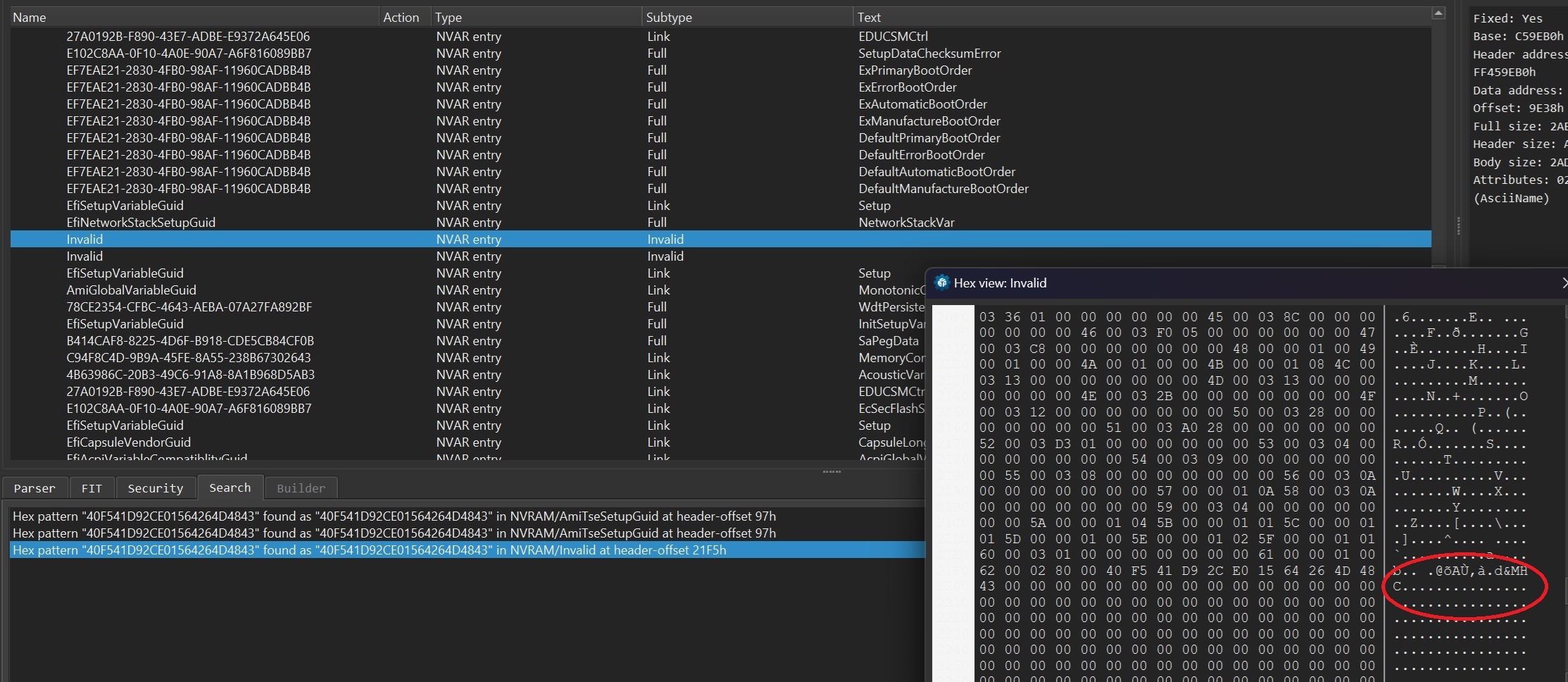Image resolution: width=1568 pixels, height=682 pixels.
Task: Click the Text column header
Action: [x=869, y=18]
